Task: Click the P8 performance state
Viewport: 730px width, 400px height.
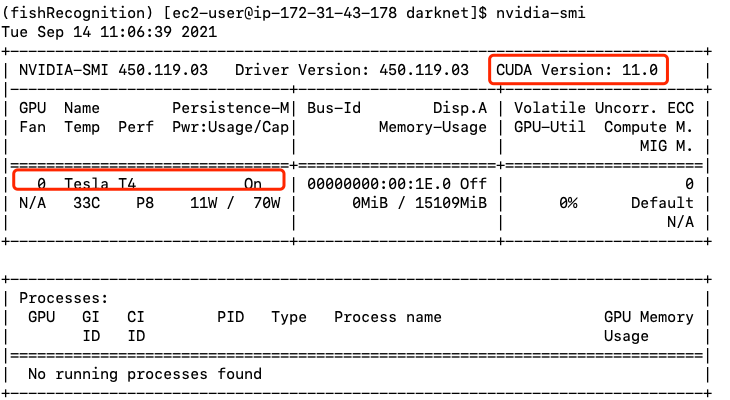Action: coord(146,203)
